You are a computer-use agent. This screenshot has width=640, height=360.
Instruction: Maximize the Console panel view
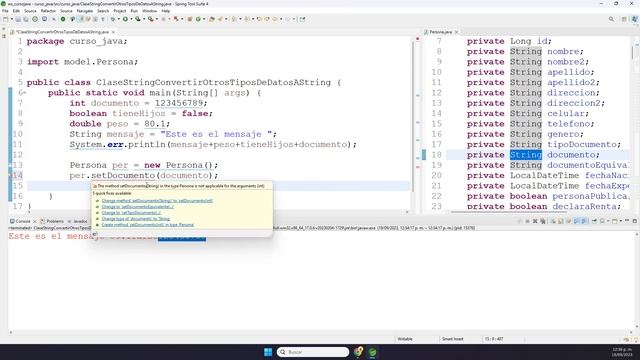(635, 221)
